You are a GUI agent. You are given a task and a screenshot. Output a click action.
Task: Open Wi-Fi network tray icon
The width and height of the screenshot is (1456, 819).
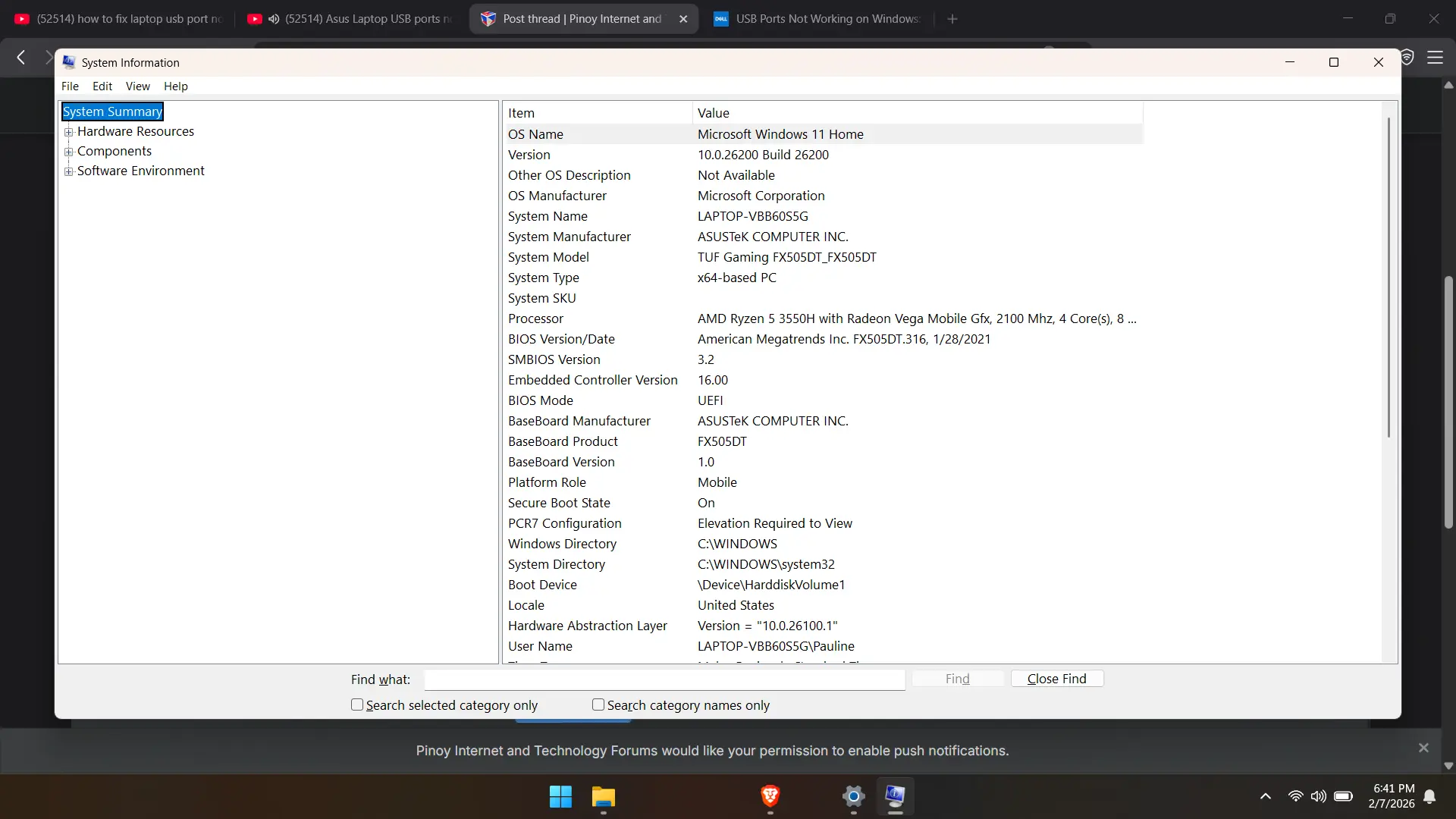coord(1296,796)
